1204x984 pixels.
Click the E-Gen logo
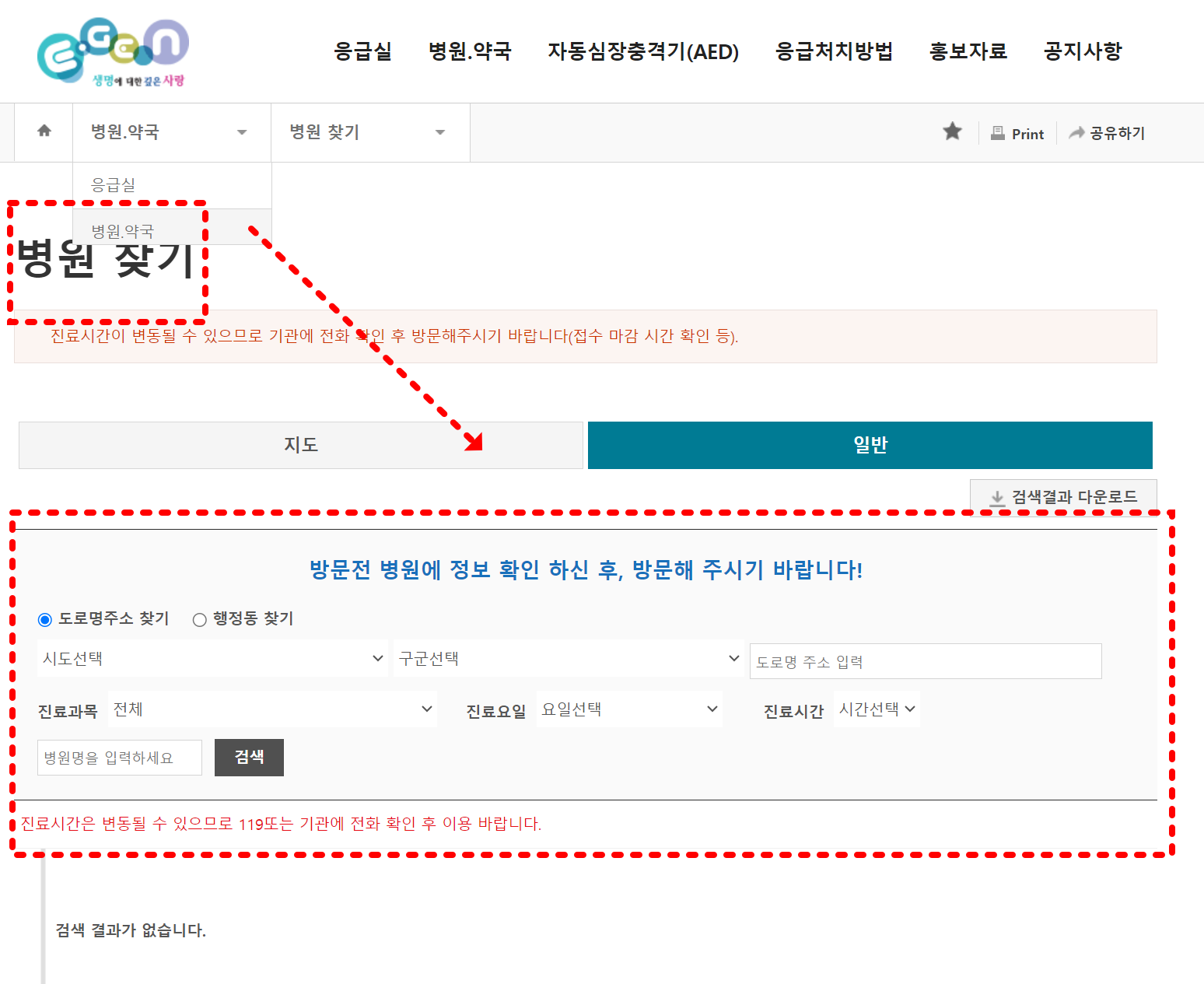point(113,51)
